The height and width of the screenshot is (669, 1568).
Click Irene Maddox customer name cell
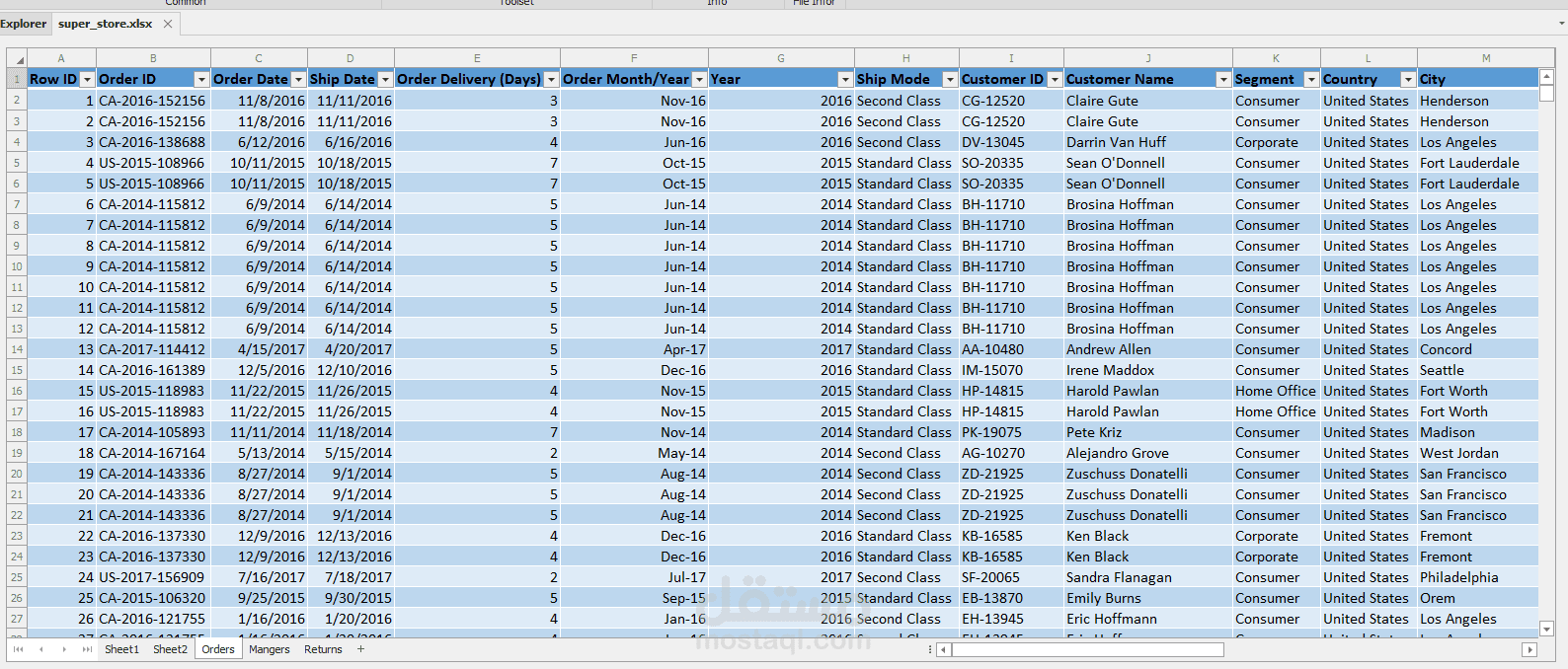[1148, 370]
